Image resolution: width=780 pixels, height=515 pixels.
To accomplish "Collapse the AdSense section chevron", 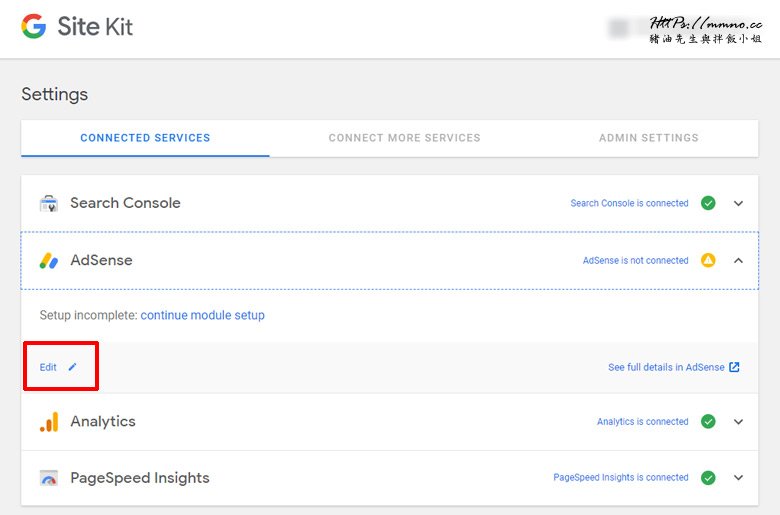I will (739, 260).
